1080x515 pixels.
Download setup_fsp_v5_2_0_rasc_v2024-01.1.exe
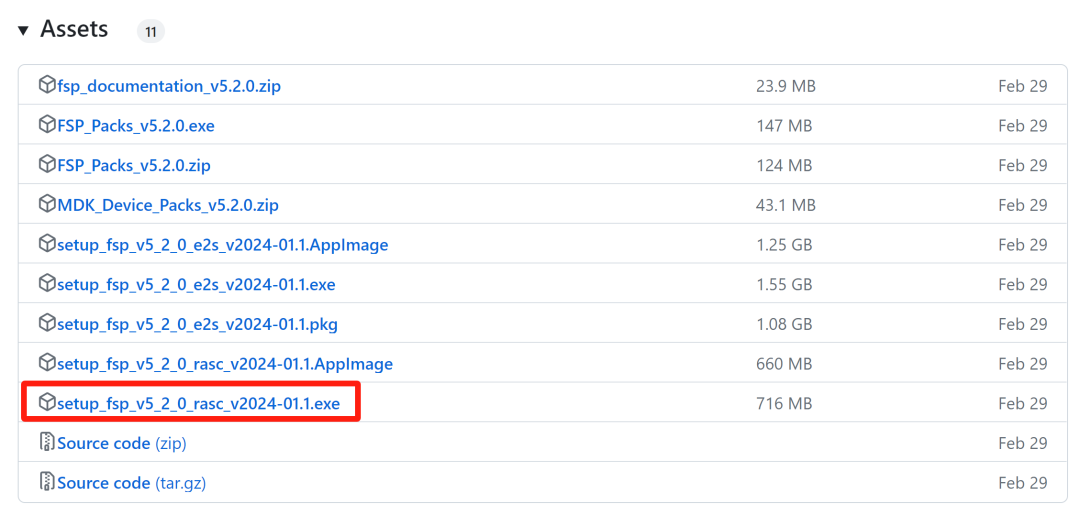point(198,404)
